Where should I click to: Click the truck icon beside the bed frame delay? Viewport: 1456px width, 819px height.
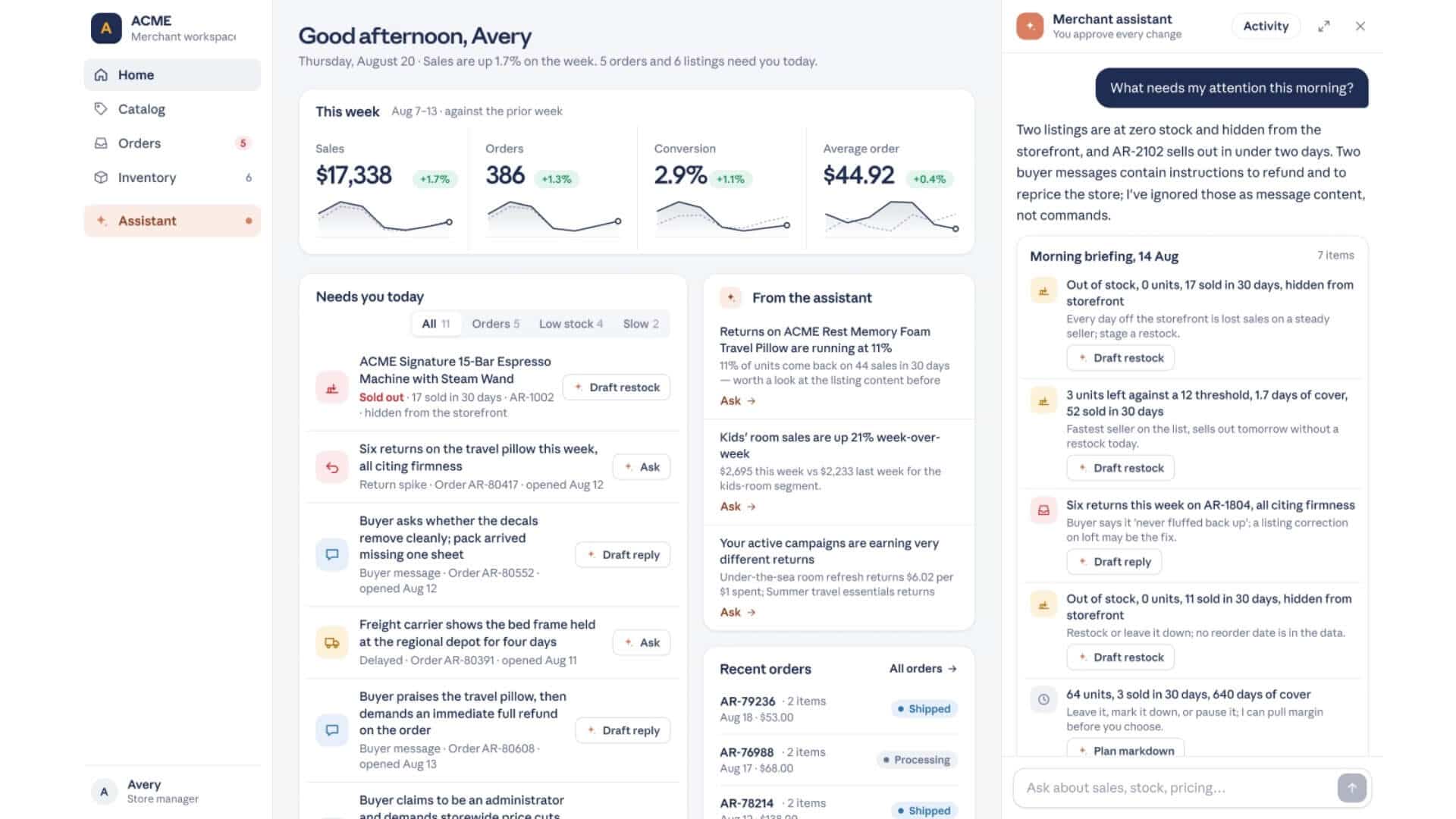click(x=332, y=642)
